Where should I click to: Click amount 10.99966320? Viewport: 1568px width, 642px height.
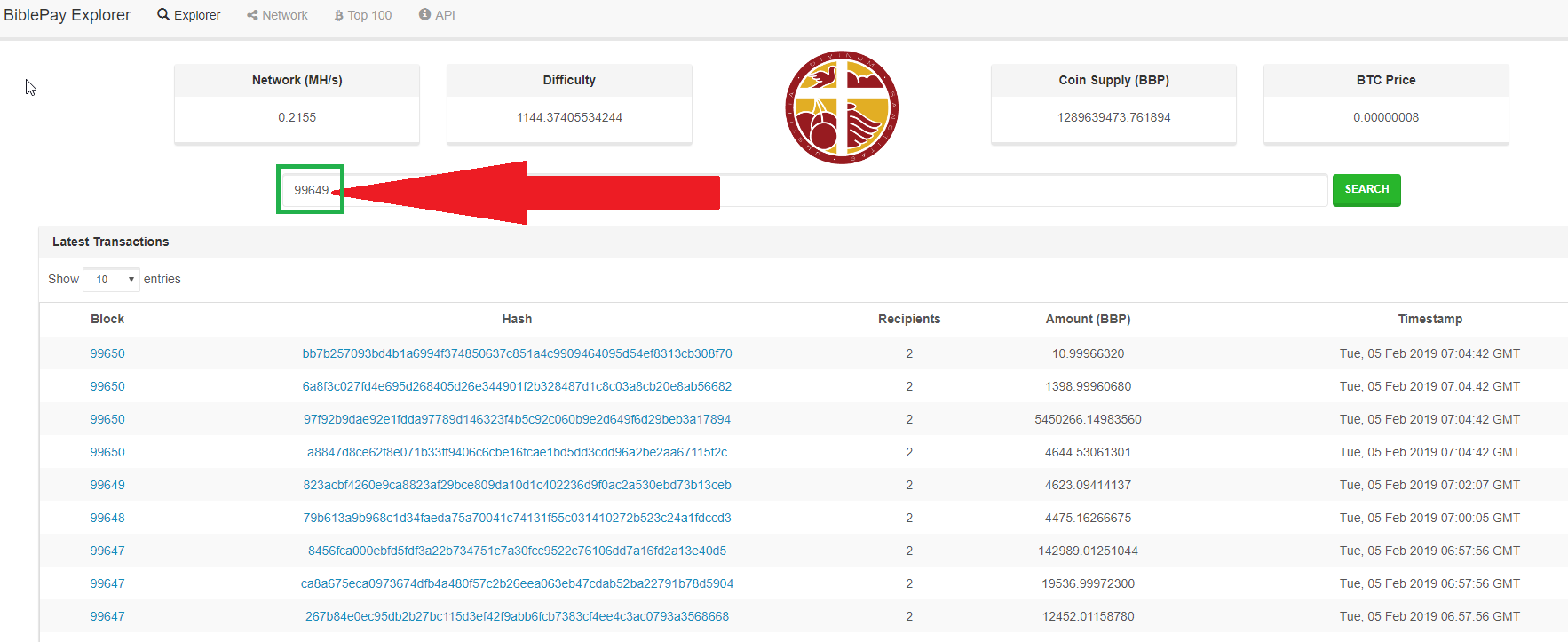(1088, 353)
